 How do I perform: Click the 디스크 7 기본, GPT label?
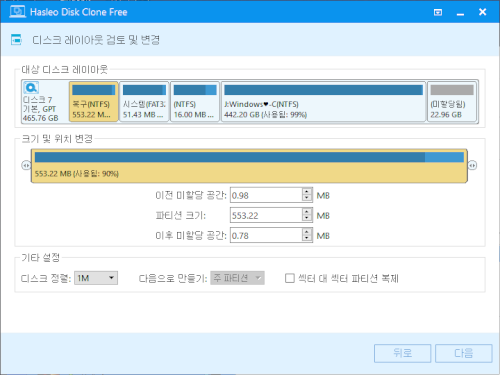click(x=39, y=104)
